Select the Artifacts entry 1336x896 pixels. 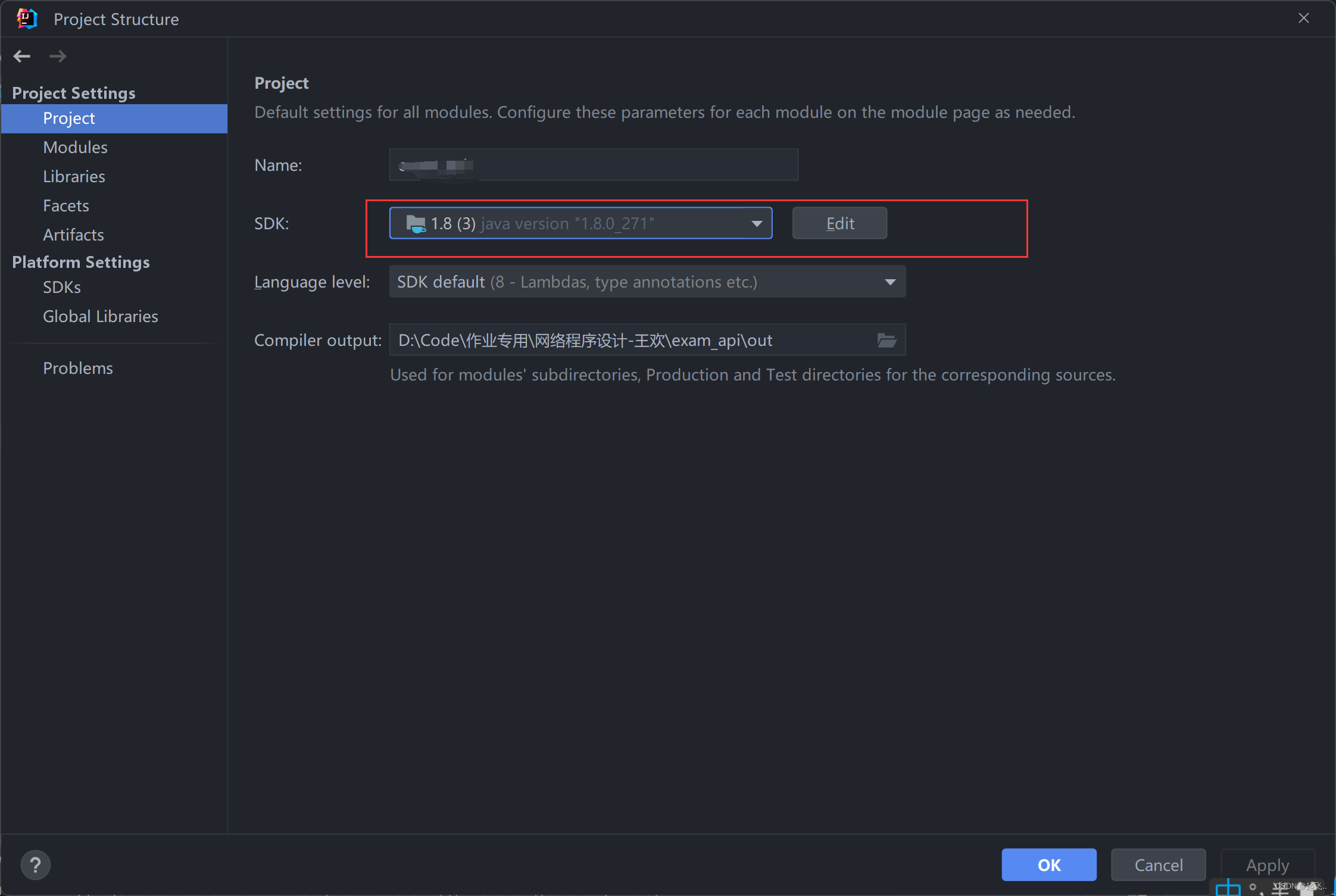tap(73, 235)
